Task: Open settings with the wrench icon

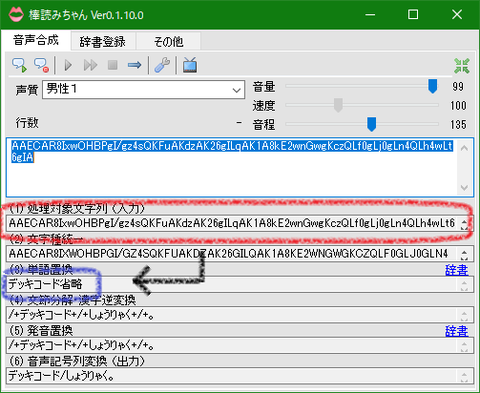Action: (x=162, y=65)
